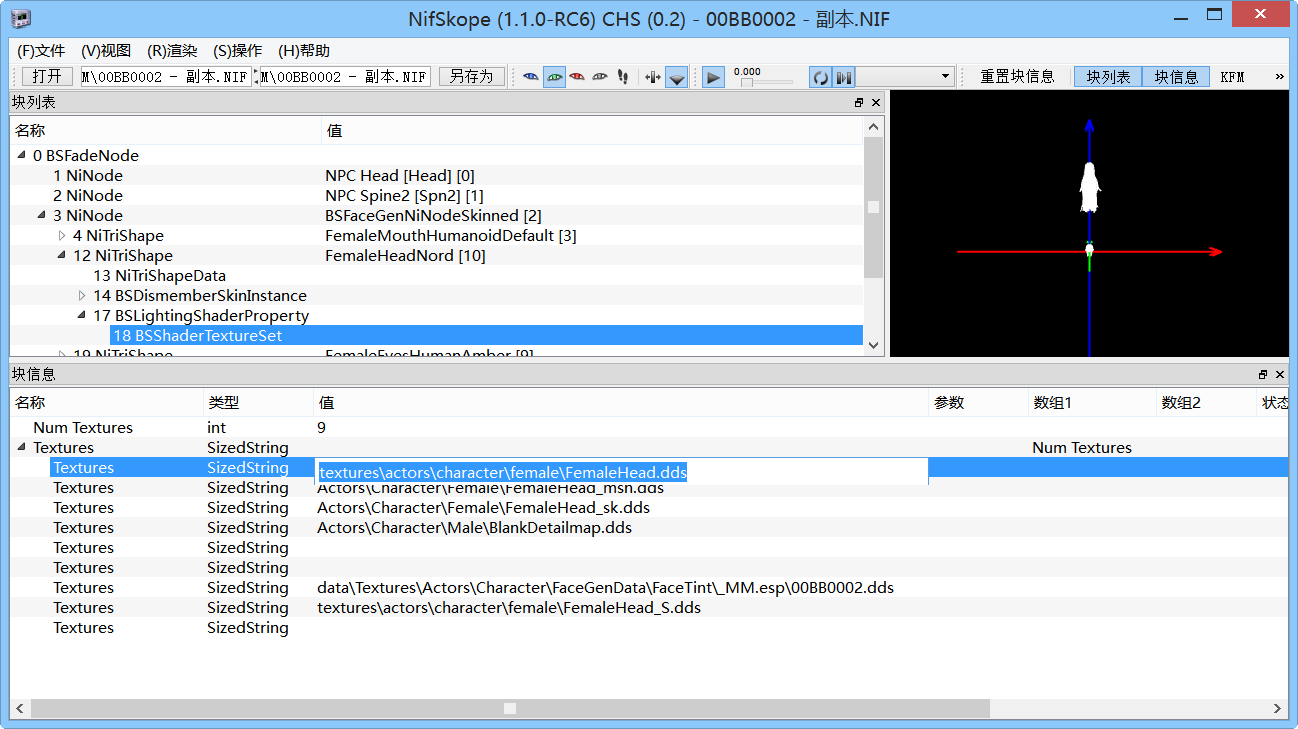The height and width of the screenshot is (729, 1298).
Task: Click the save file path field
Action: [345, 77]
